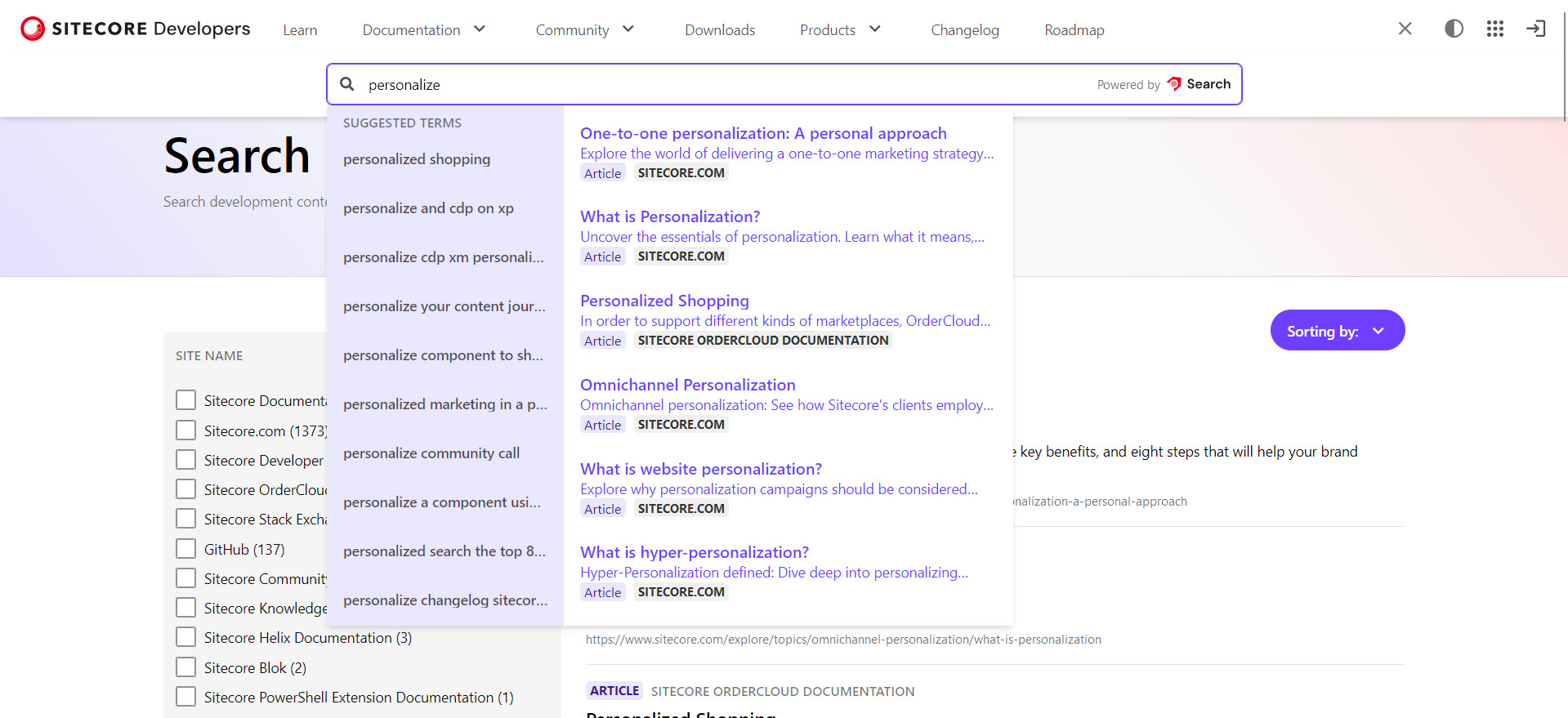The image size is (1568, 718).
Task: Check the GitHub (137) filter
Action: (186, 549)
